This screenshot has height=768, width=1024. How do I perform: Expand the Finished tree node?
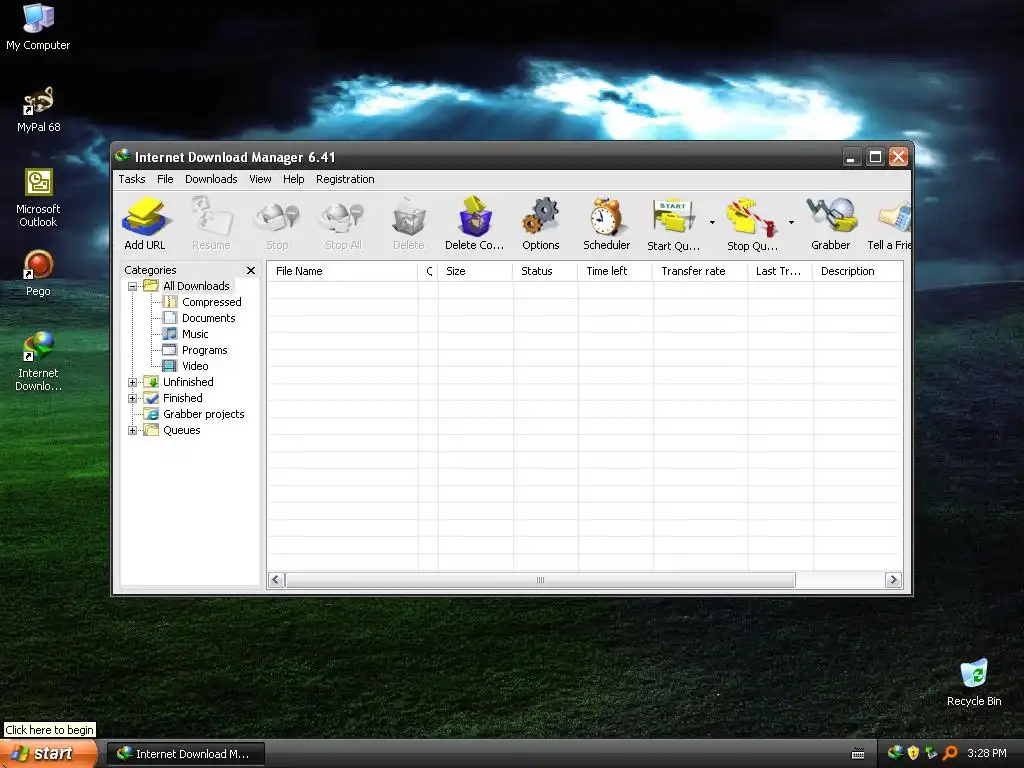[x=133, y=398]
